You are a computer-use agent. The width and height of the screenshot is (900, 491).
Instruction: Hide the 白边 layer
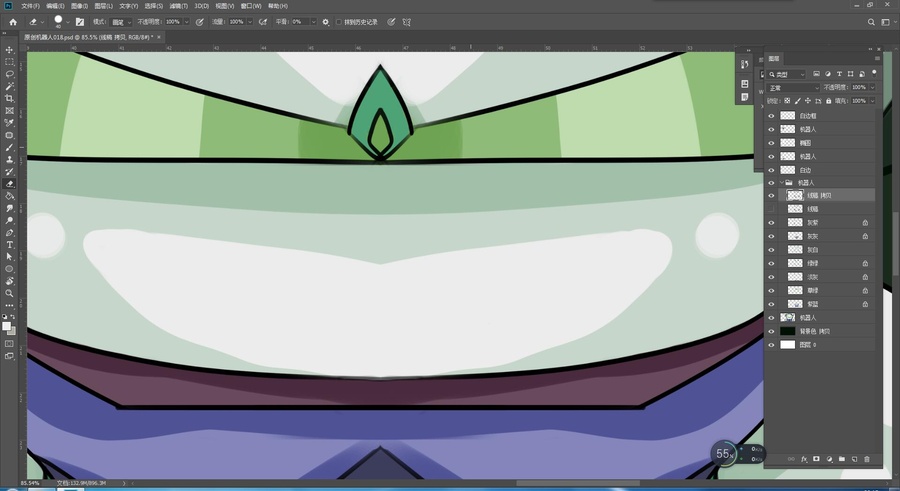pyautogui.click(x=771, y=170)
